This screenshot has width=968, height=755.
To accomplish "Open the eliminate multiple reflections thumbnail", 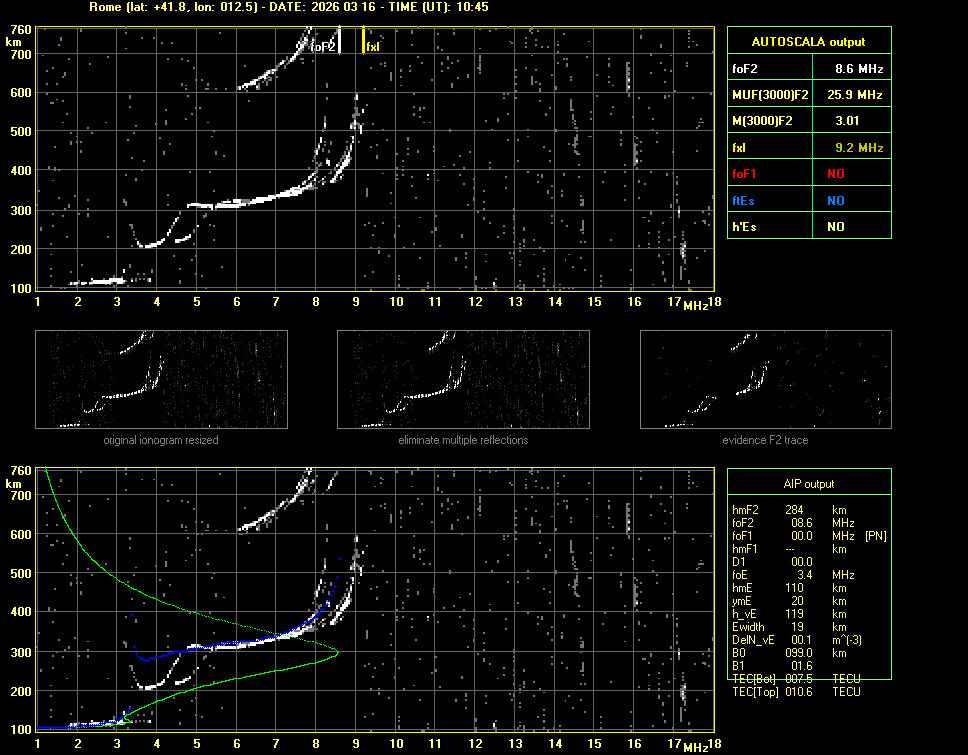I will 463,379.
